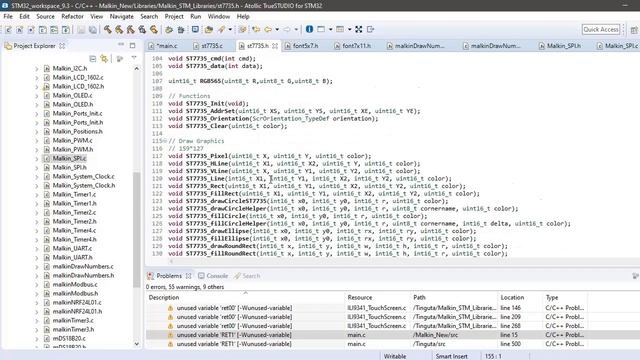The height and width of the screenshot is (360, 640).
Task: Select malkinDrawNumbers.h in Project Explorer
Action: [x=83, y=276]
